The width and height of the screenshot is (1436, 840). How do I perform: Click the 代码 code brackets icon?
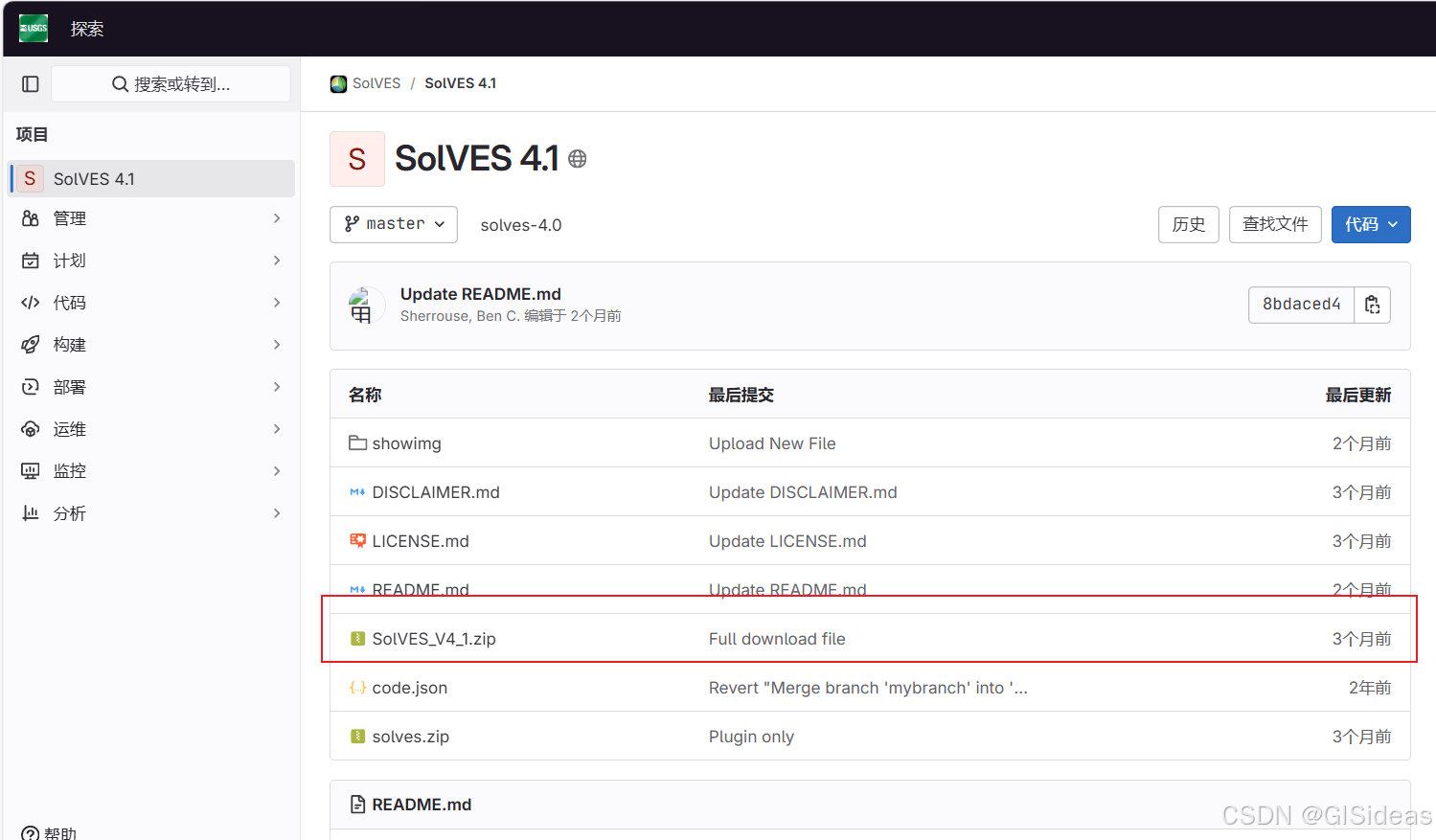pyautogui.click(x=31, y=303)
